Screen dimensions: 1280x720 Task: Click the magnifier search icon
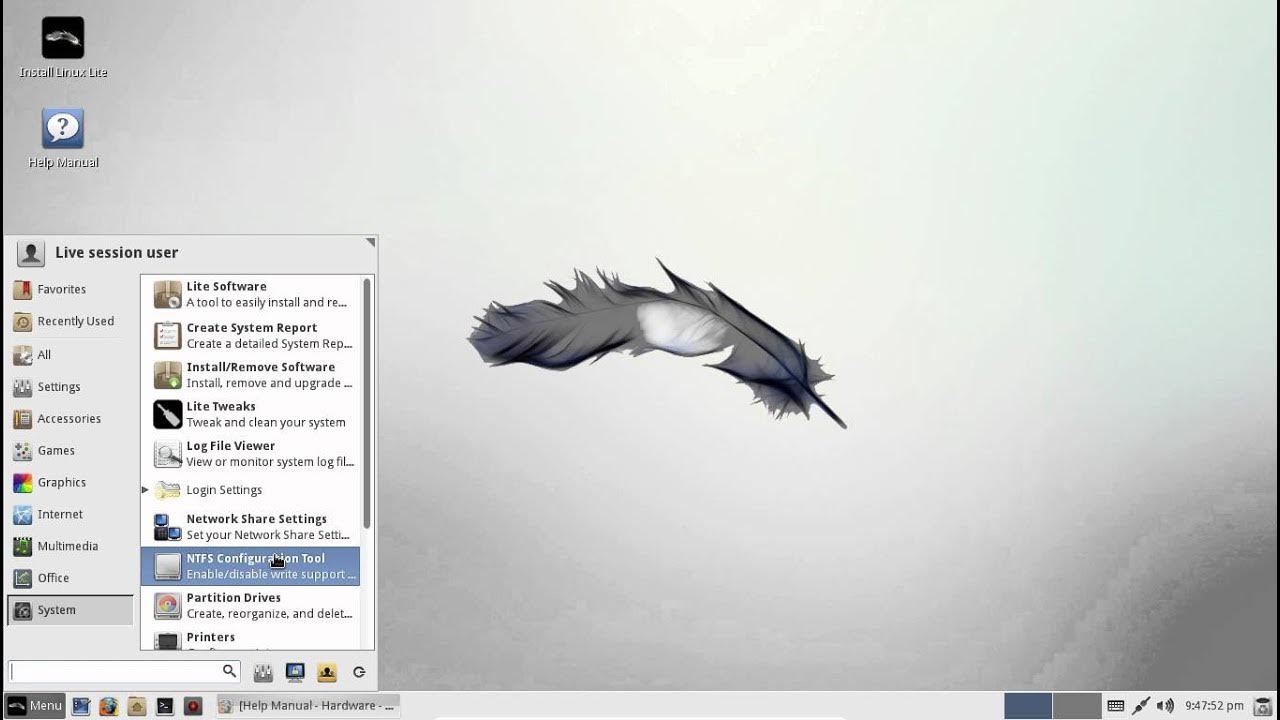(x=229, y=672)
